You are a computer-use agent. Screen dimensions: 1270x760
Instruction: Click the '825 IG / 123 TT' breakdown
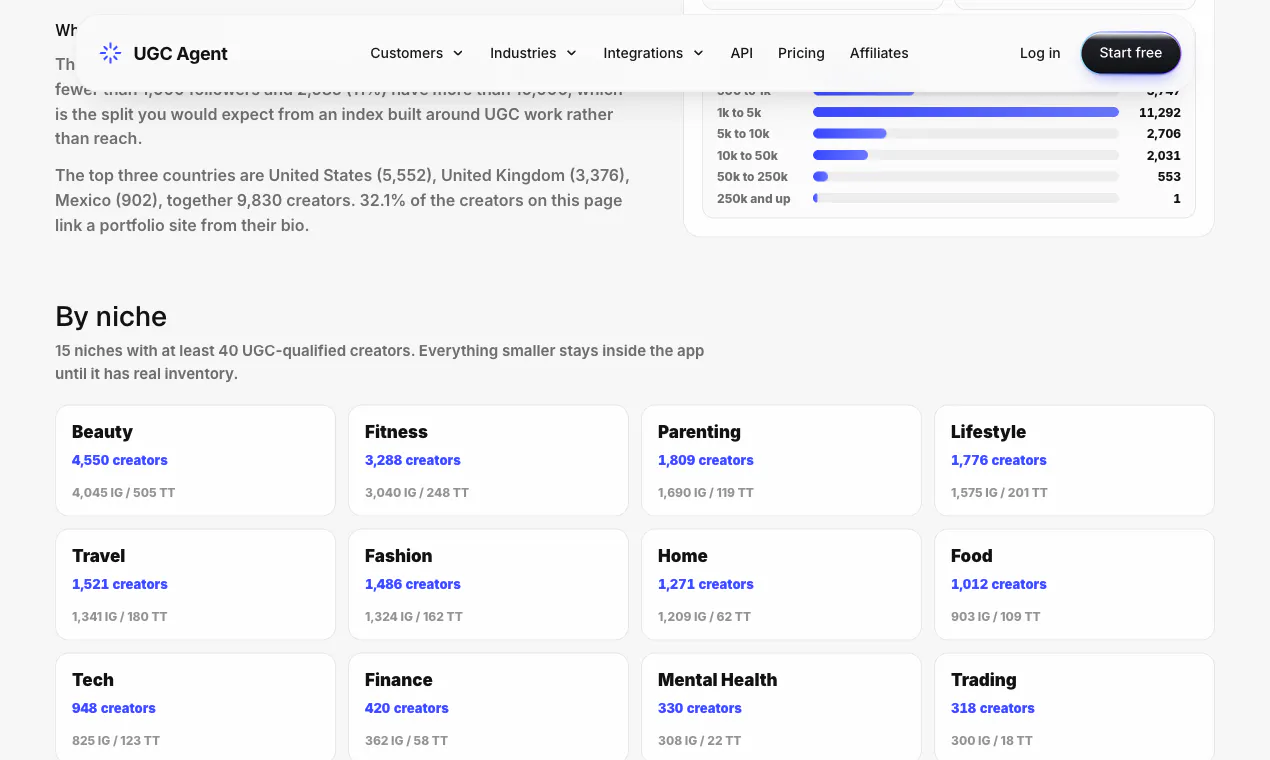coord(115,741)
